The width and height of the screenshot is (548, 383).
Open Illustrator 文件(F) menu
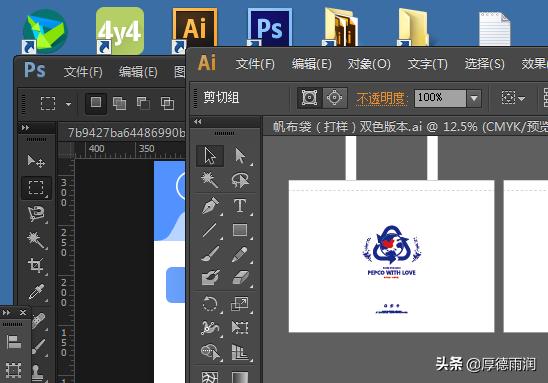point(255,64)
